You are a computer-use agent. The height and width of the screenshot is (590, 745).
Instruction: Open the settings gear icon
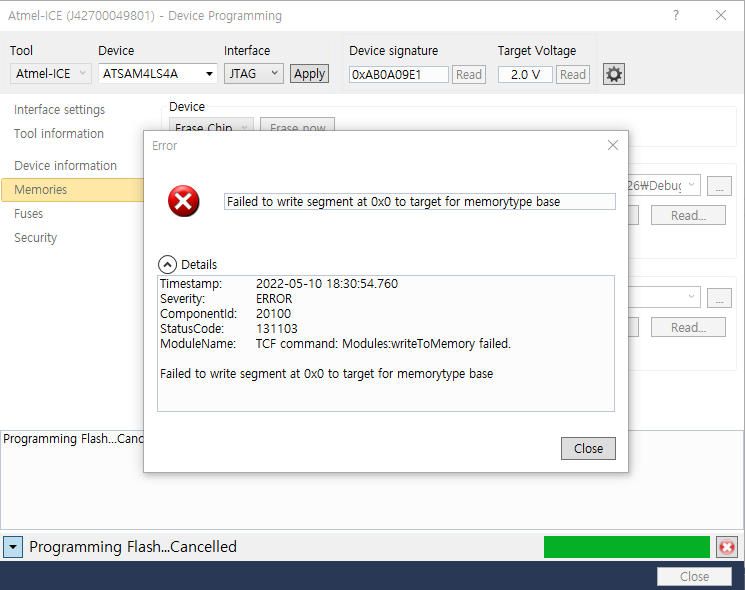point(613,74)
